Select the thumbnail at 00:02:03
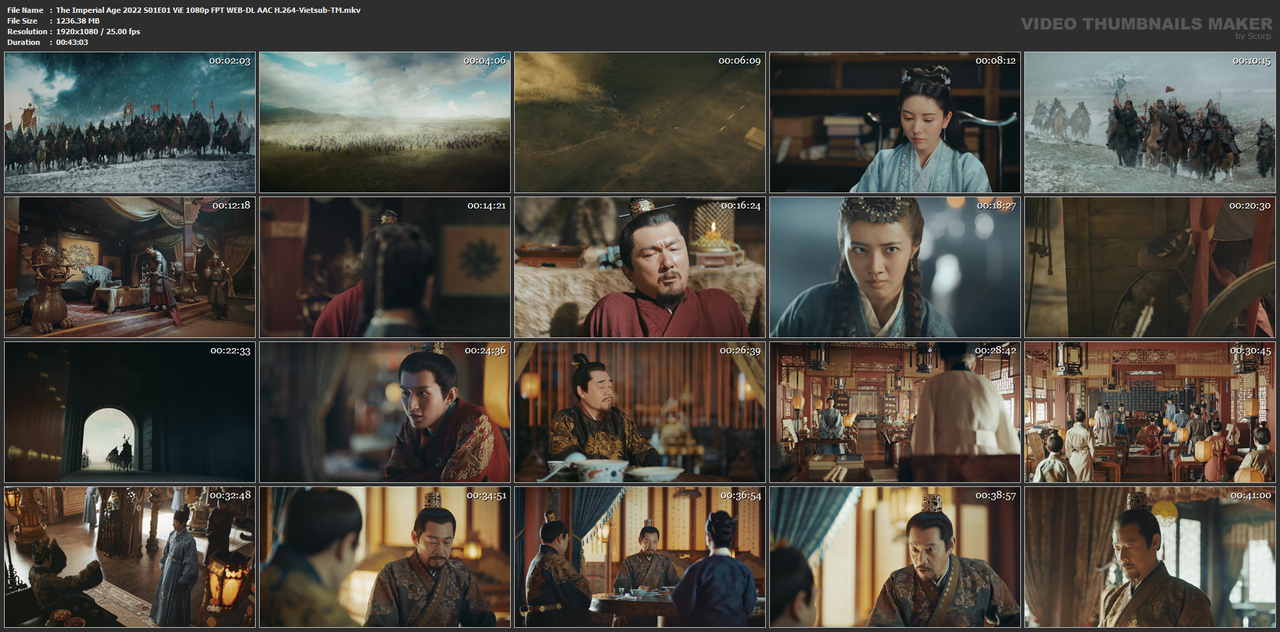Viewport: 1280px width, 632px height. click(x=130, y=122)
